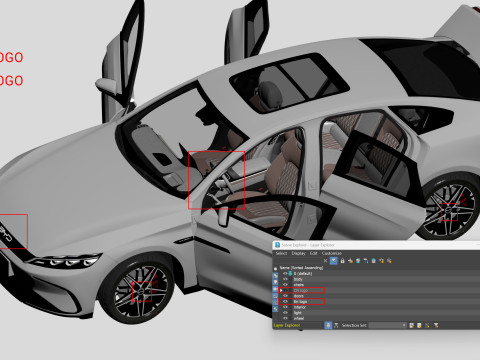Open the Display menu in Layer Explorer
The image size is (480, 360).
click(x=298, y=253)
